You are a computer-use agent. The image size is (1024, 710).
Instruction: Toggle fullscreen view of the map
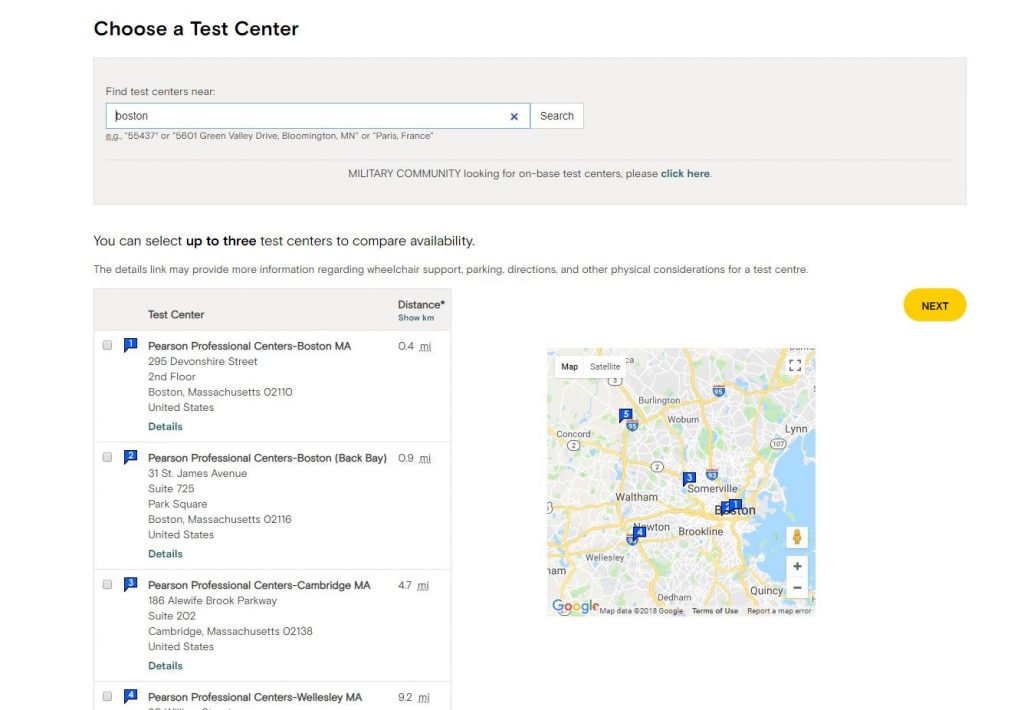(x=795, y=366)
